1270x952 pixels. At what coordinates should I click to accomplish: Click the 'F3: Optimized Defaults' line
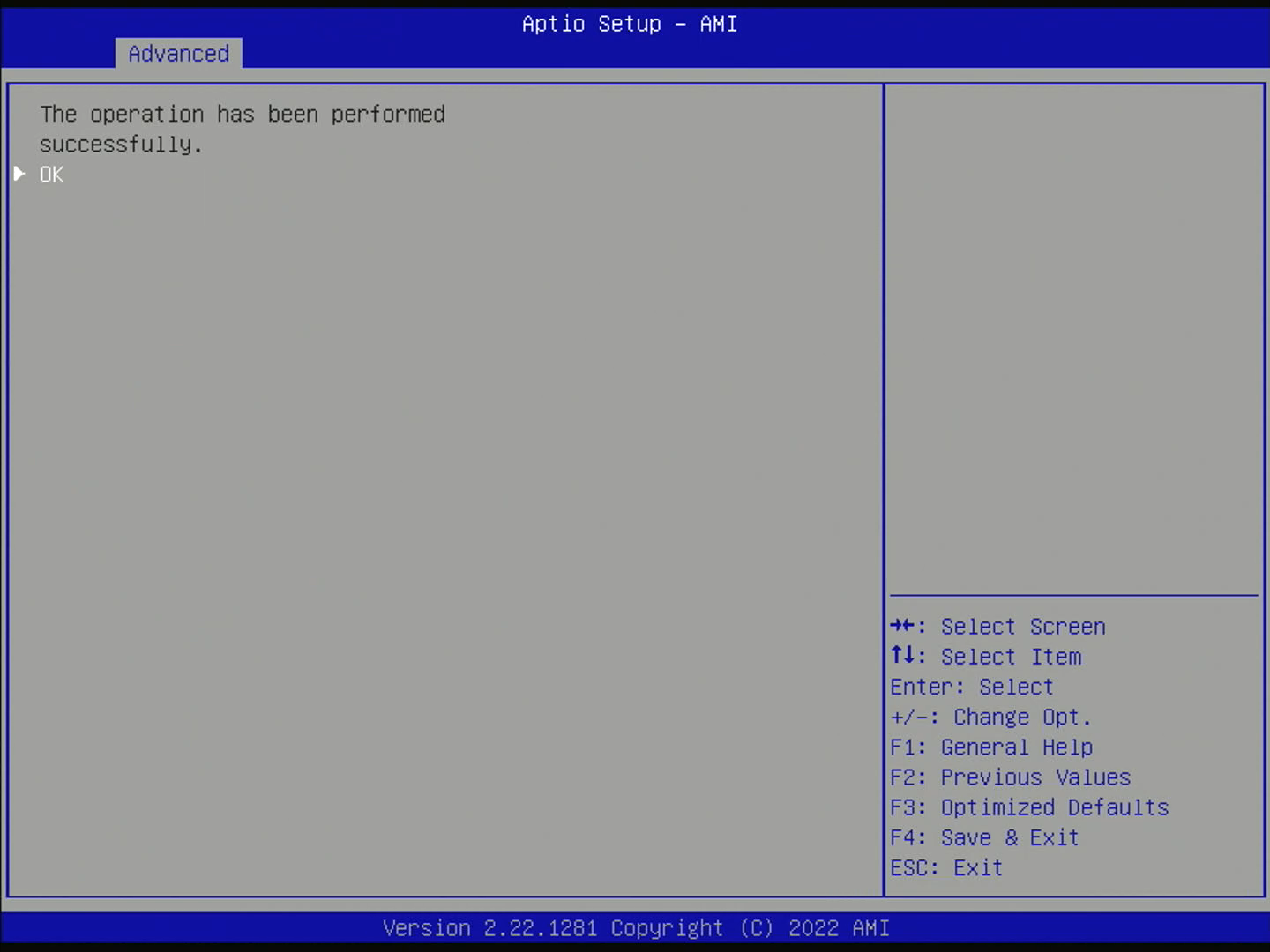point(1029,807)
